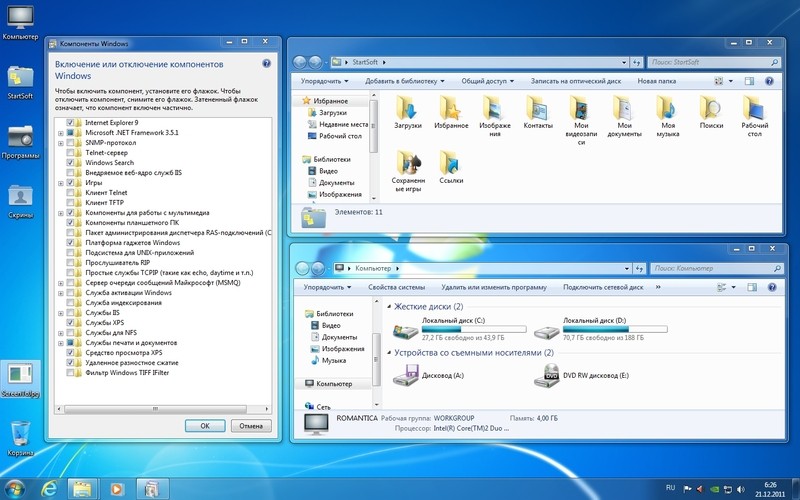The width and height of the screenshot is (800, 500).
Task: Click the help icon in StartSoft window toolbar
Action: click(x=769, y=81)
